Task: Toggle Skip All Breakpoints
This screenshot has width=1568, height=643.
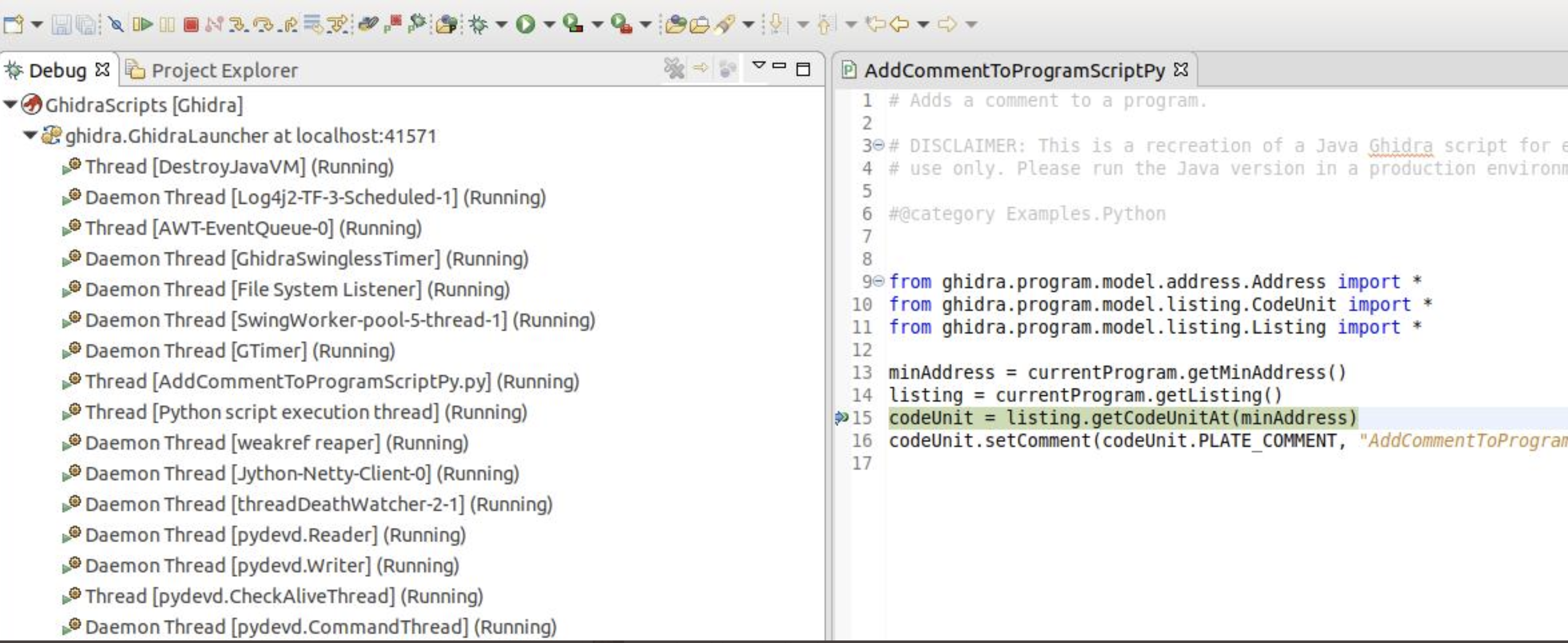Action: (x=116, y=24)
